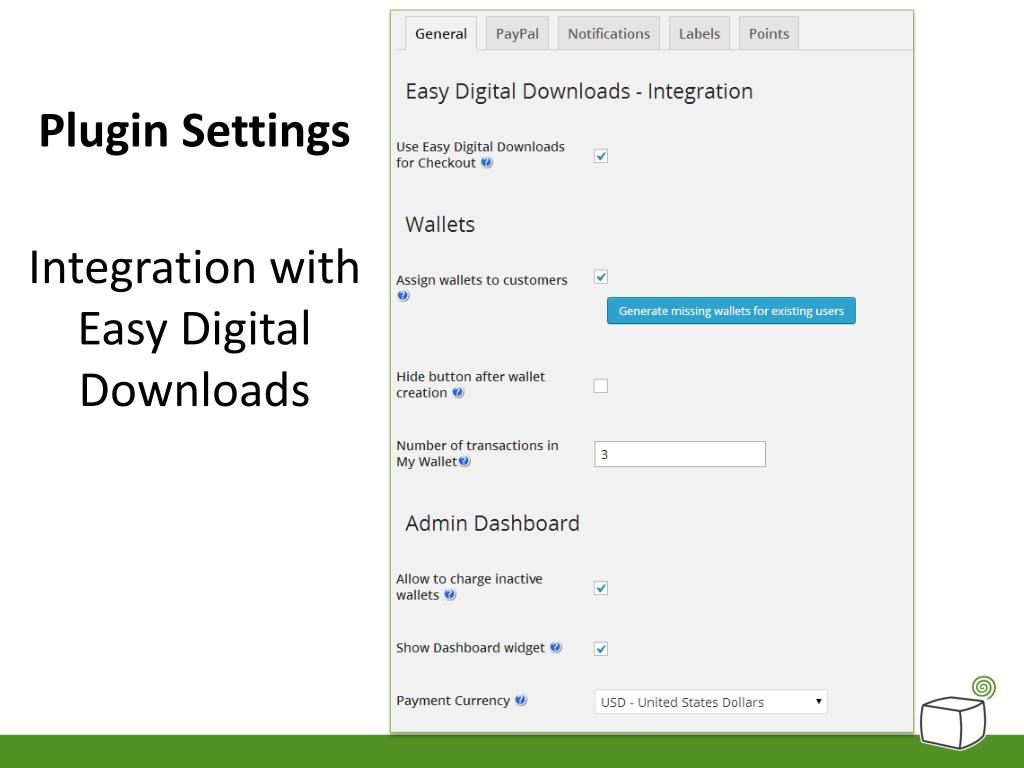Viewport: 1024px width, 768px height.
Task: Open the Notifications tab
Action: click(609, 33)
